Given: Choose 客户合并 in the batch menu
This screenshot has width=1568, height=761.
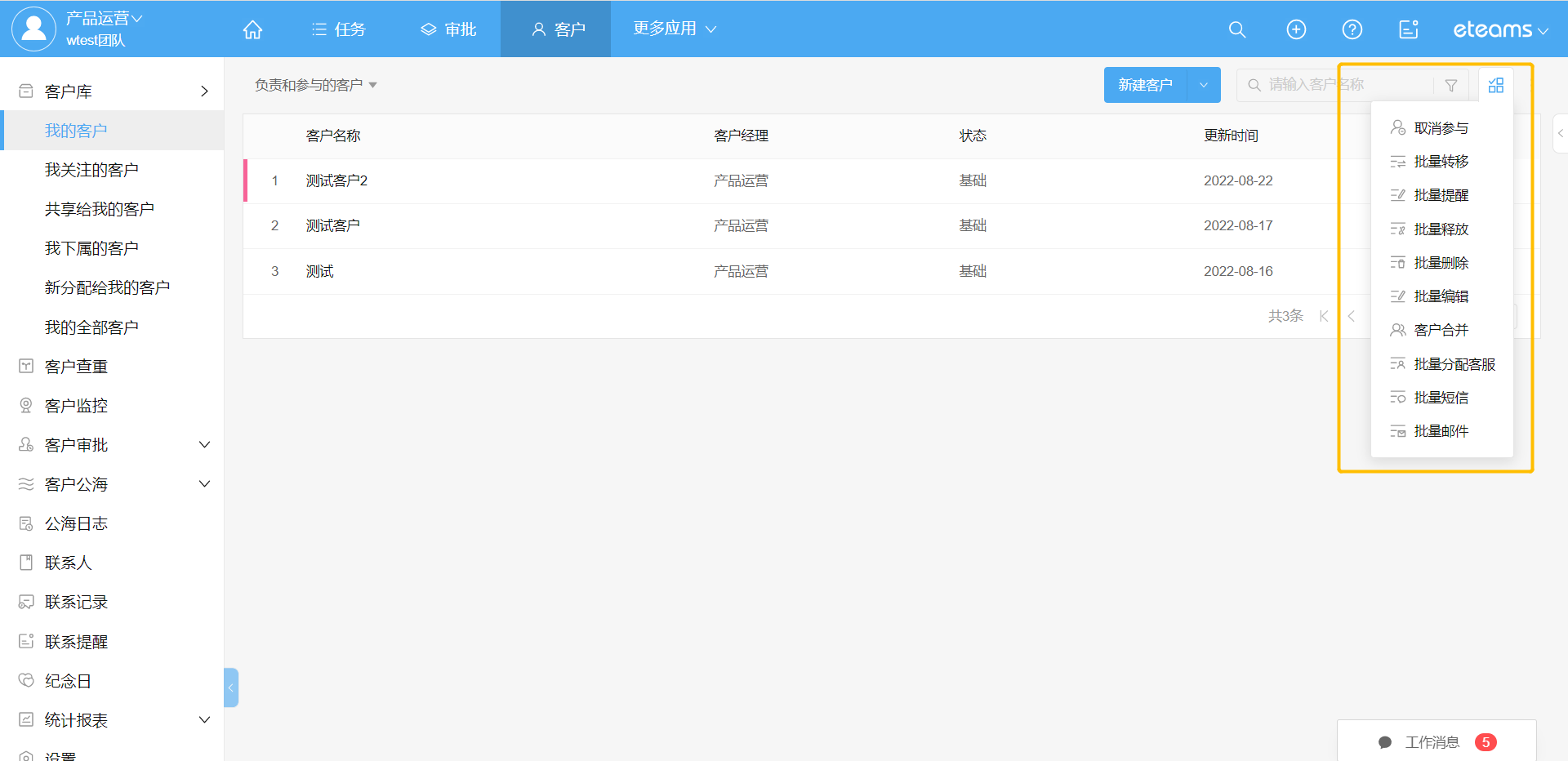Looking at the screenshot, I should click(1441, 330).
